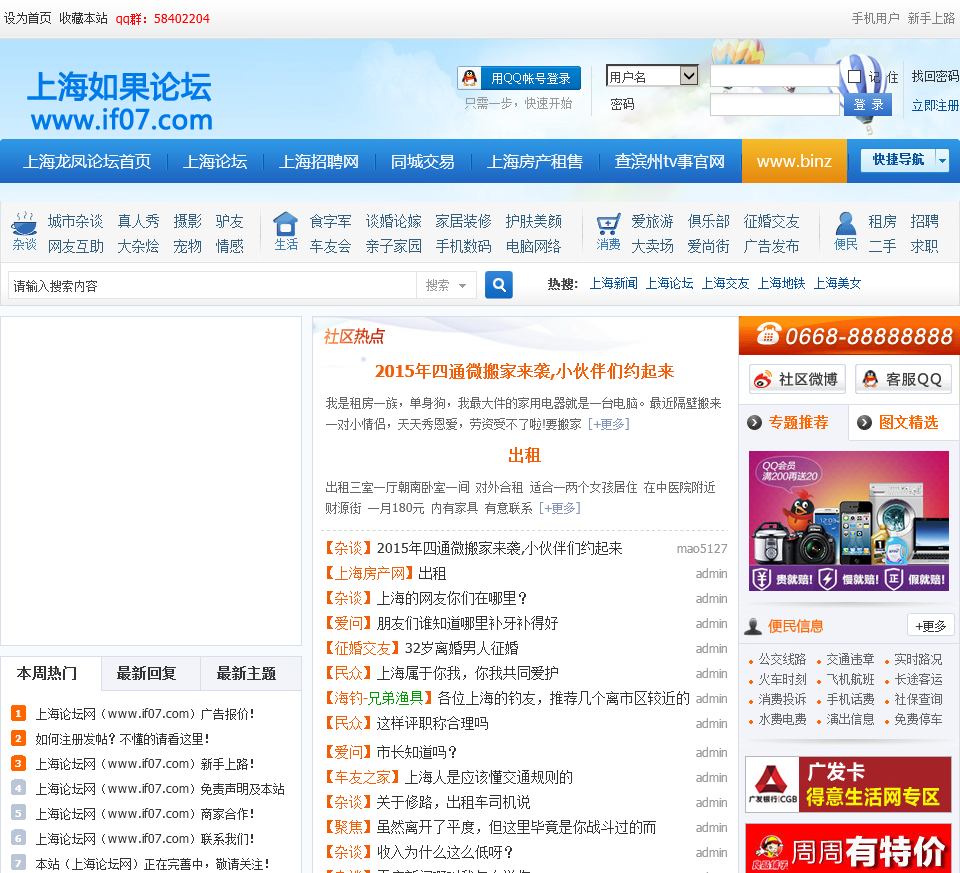Screen dimensions: 960x873
Task: Click 立即注册 link
Action: [x=935, y=105]
